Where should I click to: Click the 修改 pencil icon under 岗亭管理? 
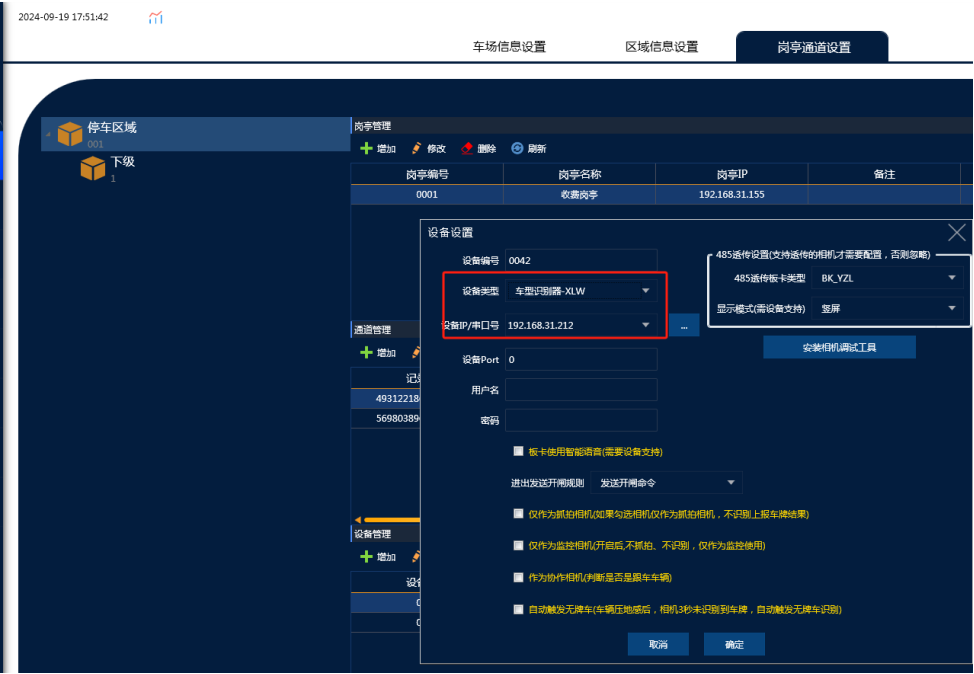[x=416, y=148]
